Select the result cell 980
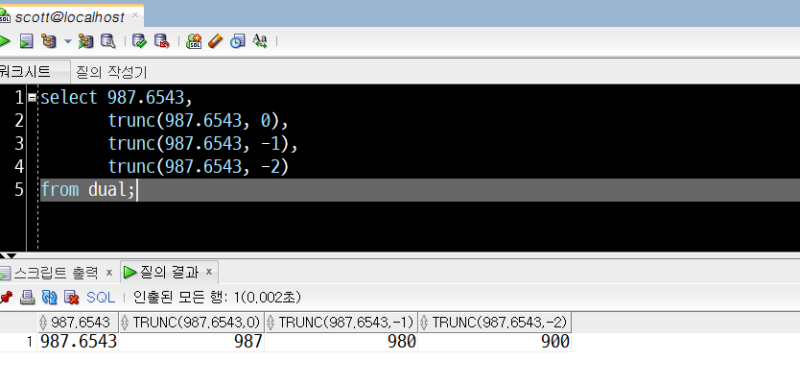 tap(341, 342)
